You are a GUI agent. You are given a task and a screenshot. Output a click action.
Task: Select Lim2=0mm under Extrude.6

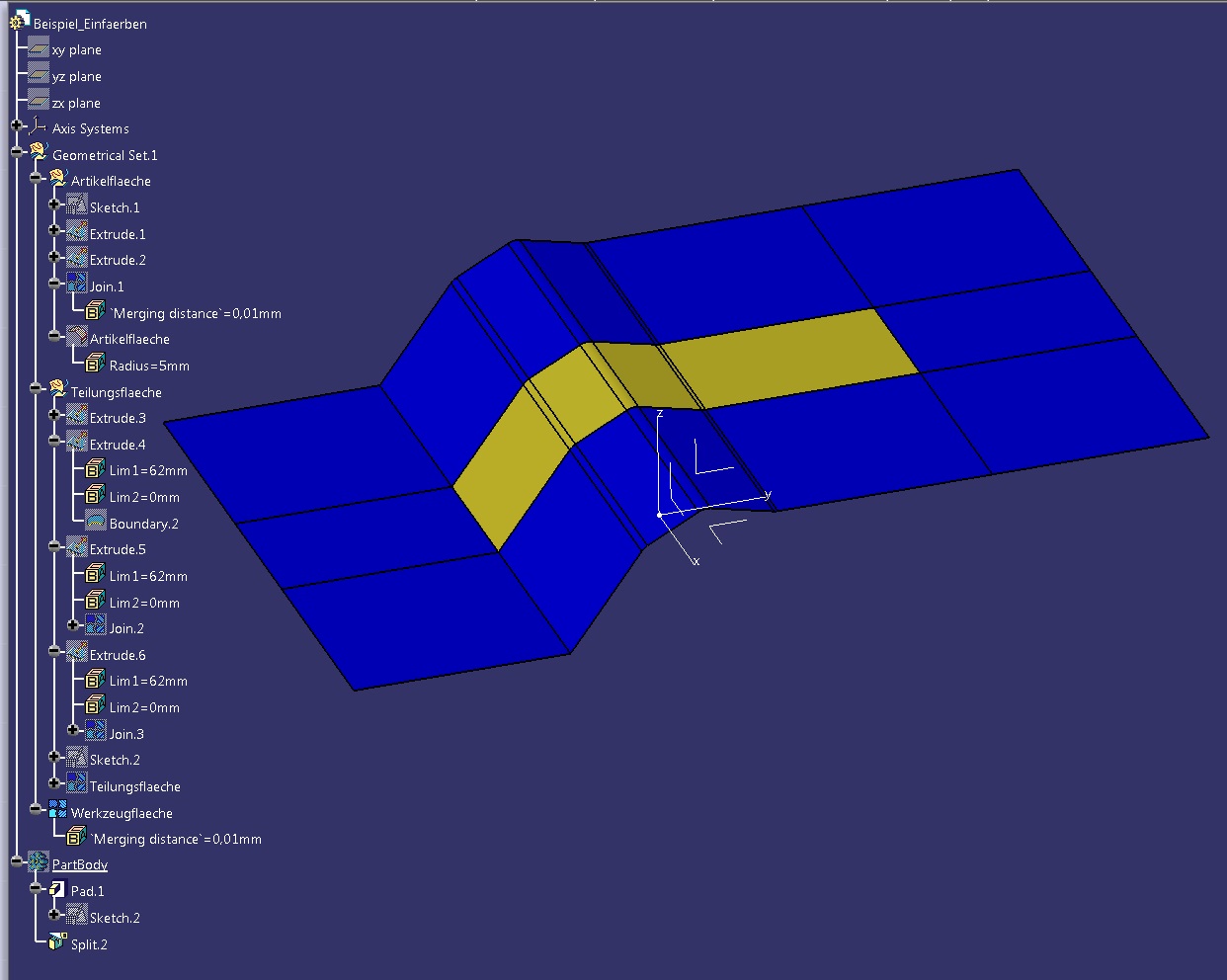point(144,707)
